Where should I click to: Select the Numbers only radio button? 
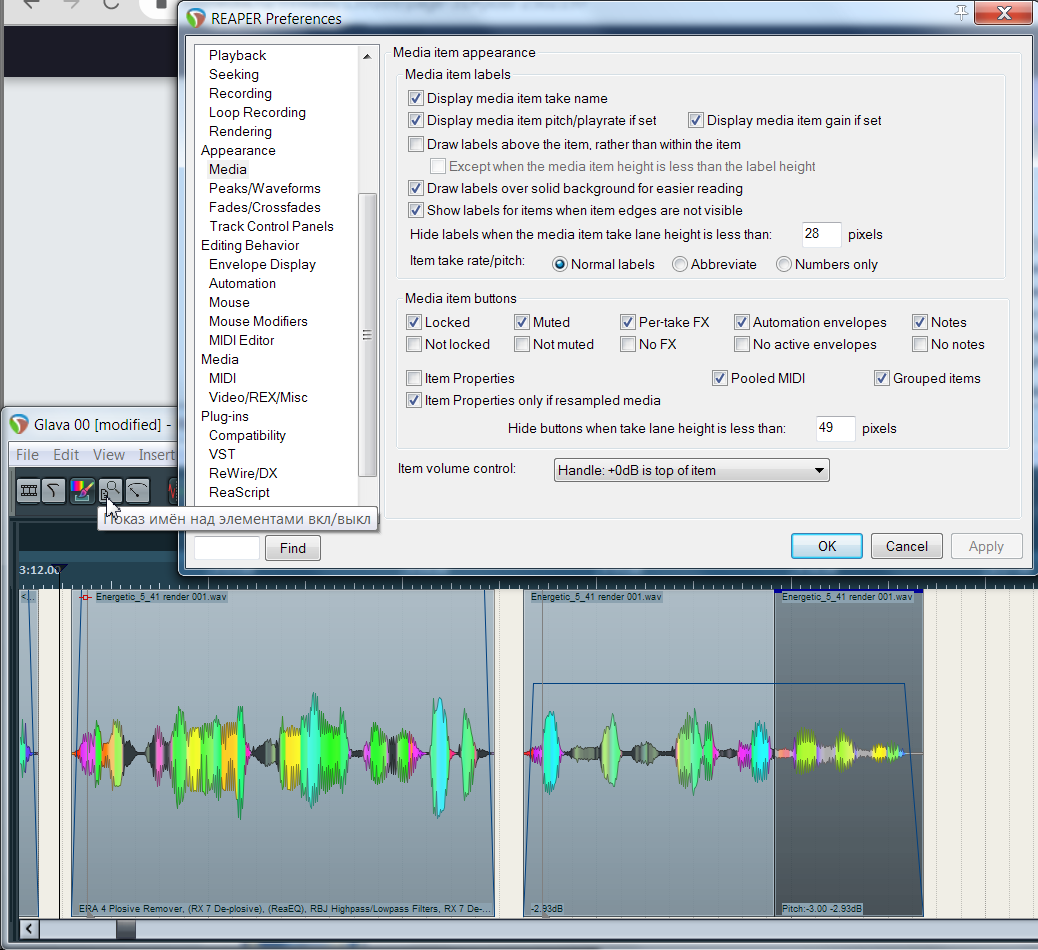coord(784,264)
